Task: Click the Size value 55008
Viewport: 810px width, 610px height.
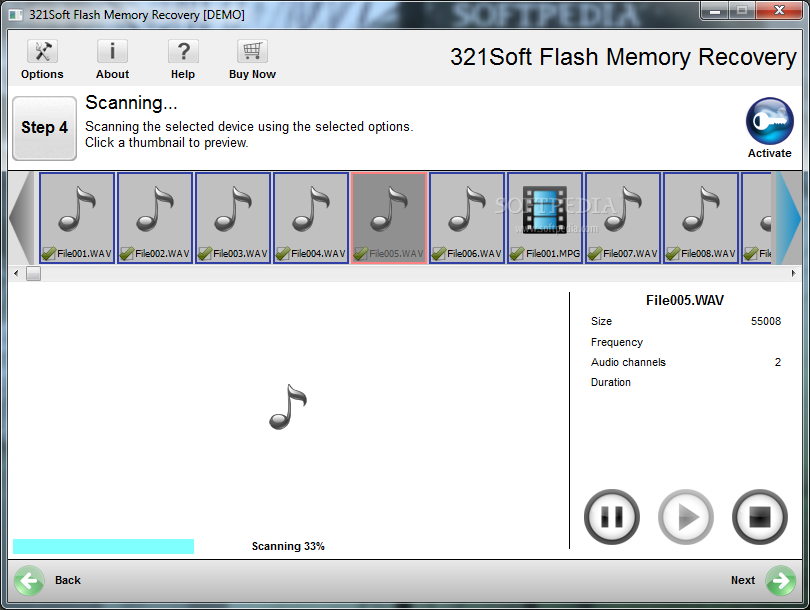Action: pyautogui.click(x=766, y=321)
